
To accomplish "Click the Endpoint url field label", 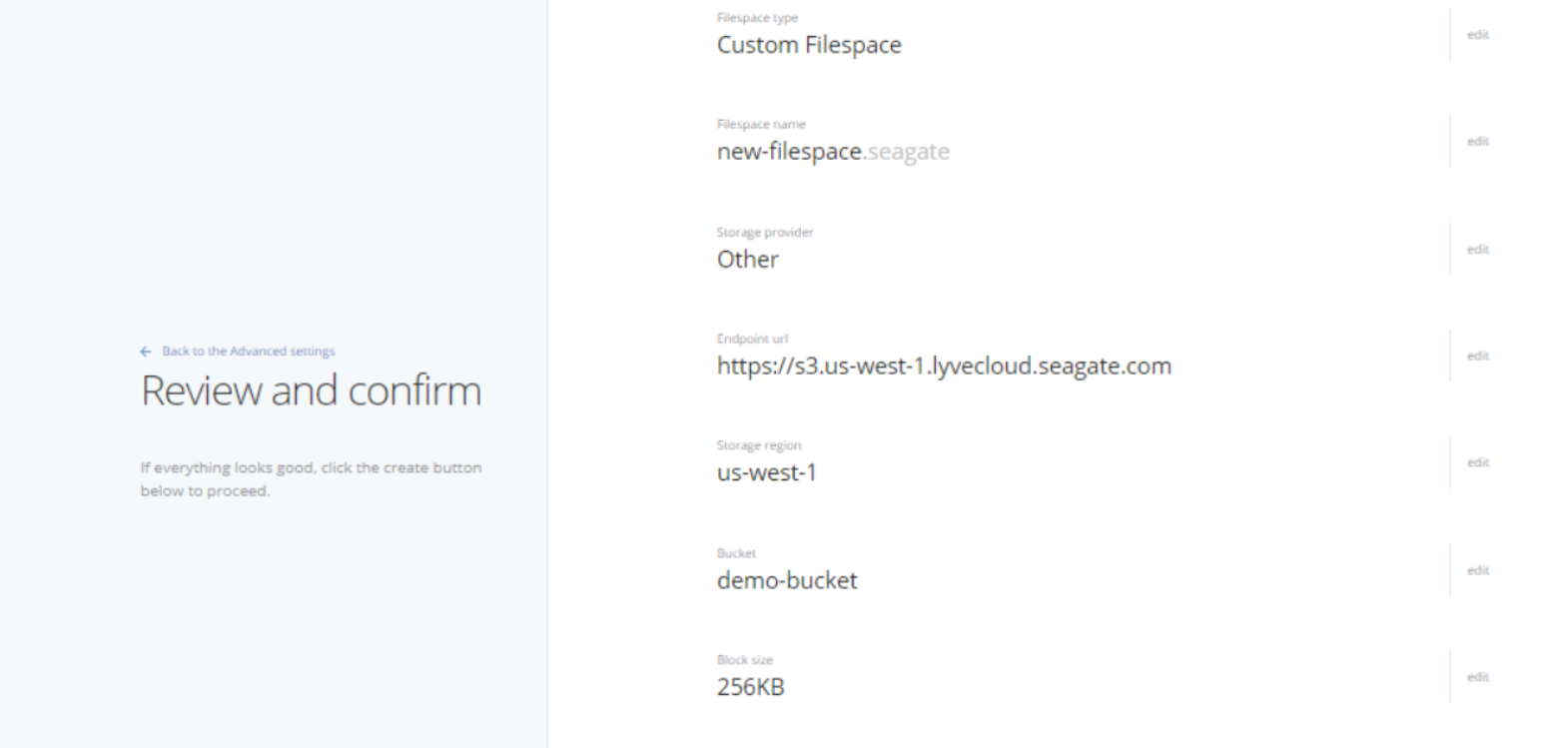I will click(x=752, y=339).
